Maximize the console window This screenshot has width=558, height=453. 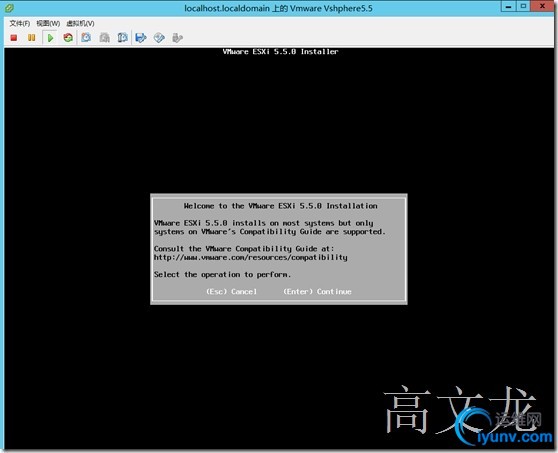523,6
